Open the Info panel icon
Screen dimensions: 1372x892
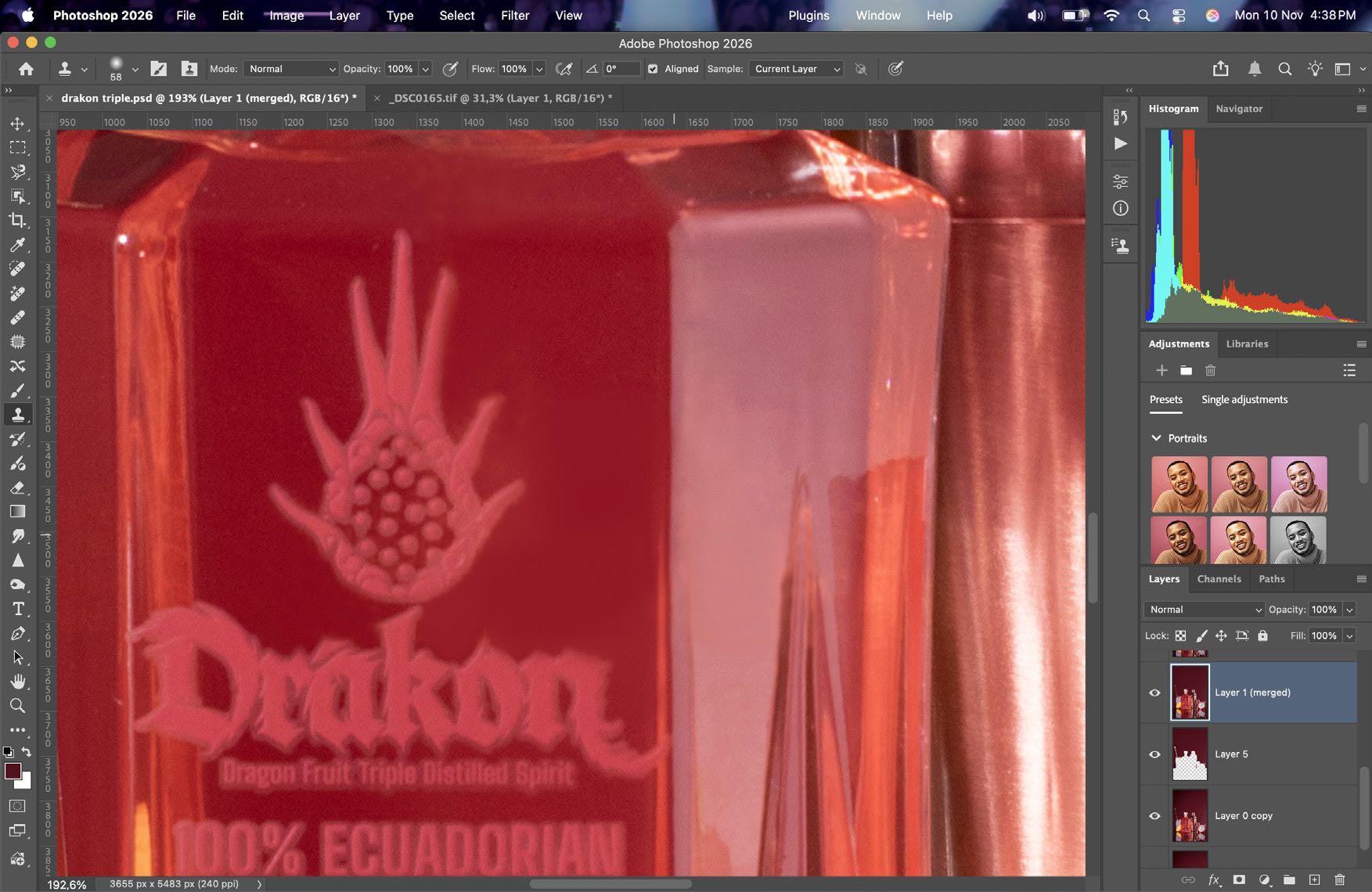(1120, 208)
